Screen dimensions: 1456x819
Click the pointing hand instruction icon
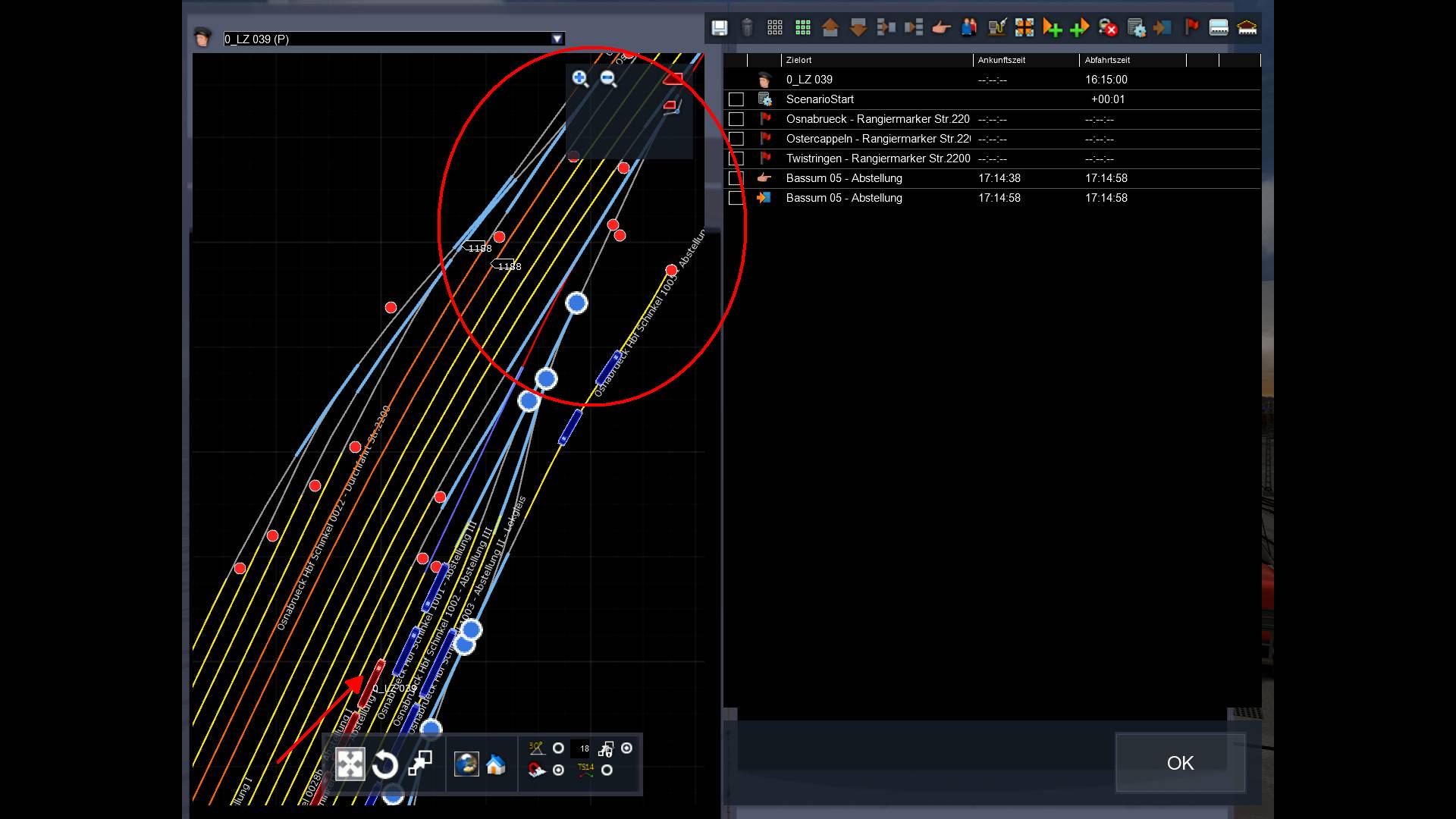941,28
